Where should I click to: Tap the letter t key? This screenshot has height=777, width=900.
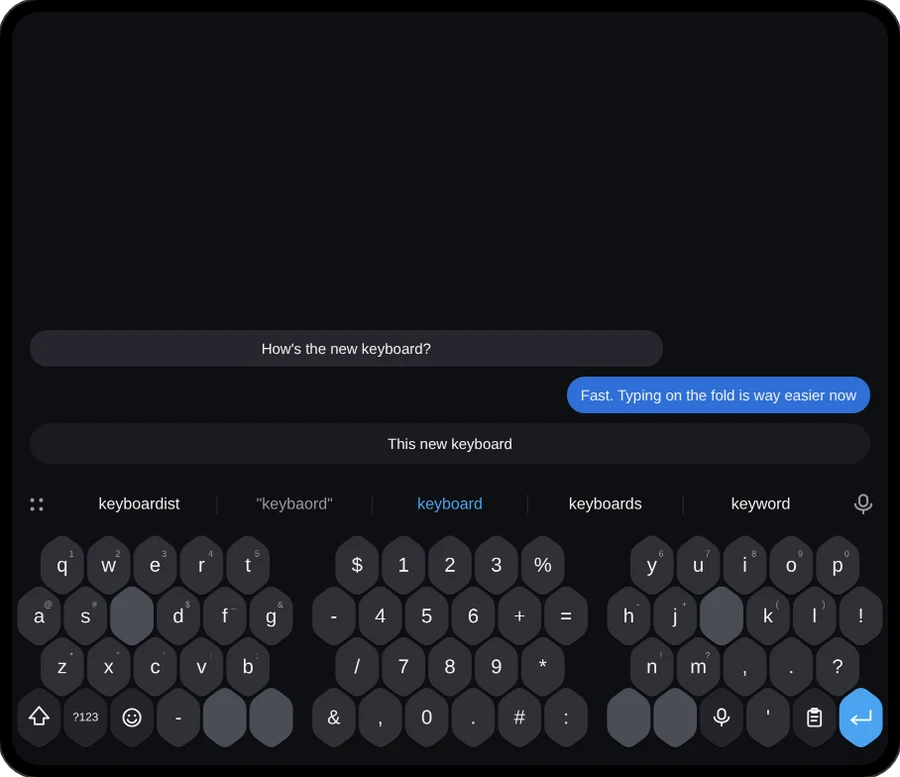click(x=248, y=565)
